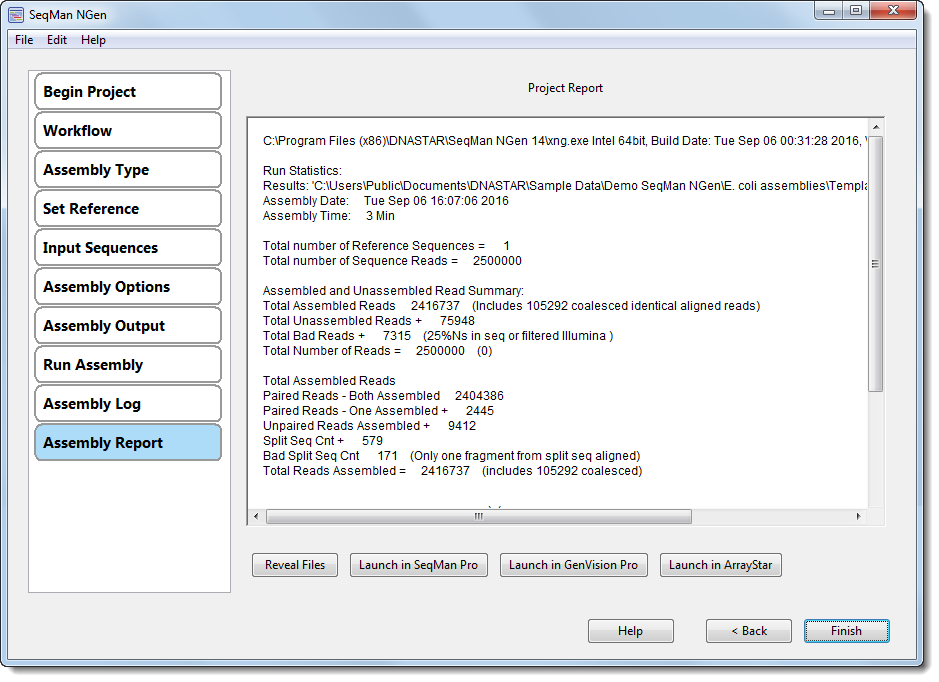Select the Run Assembly step

click(x=128, y=364)
